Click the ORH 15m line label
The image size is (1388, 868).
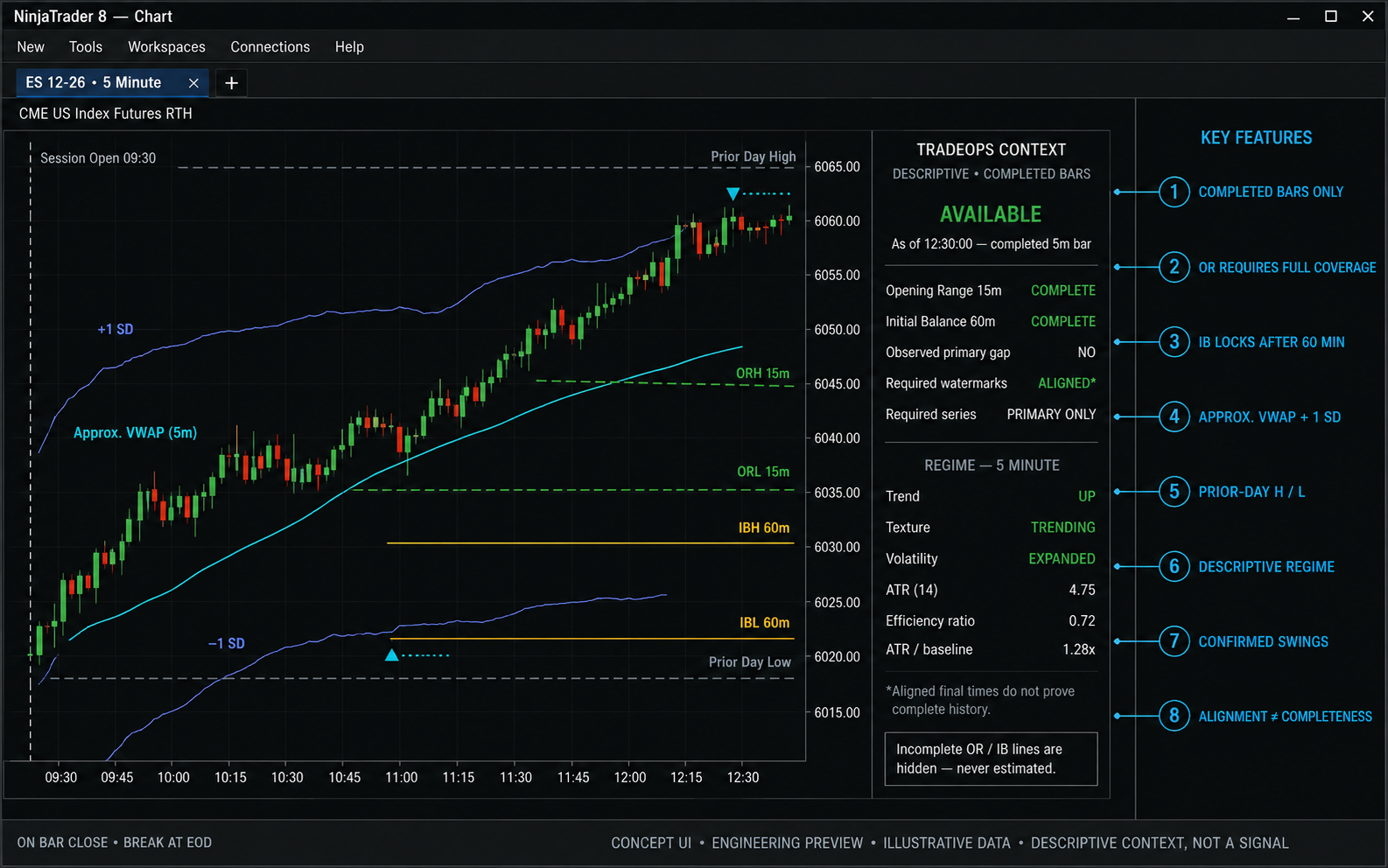pyautogui.click(x=762, y=374)
